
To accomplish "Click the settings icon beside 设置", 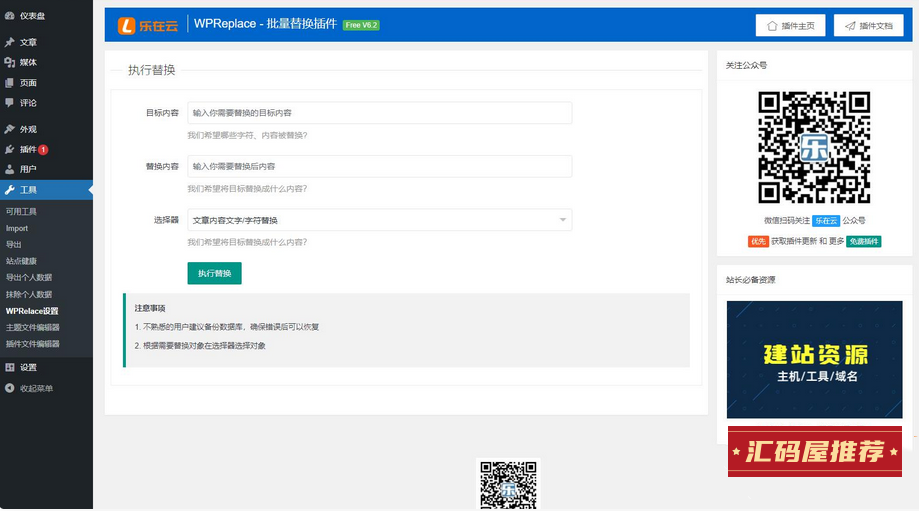I will pos(9,367).
